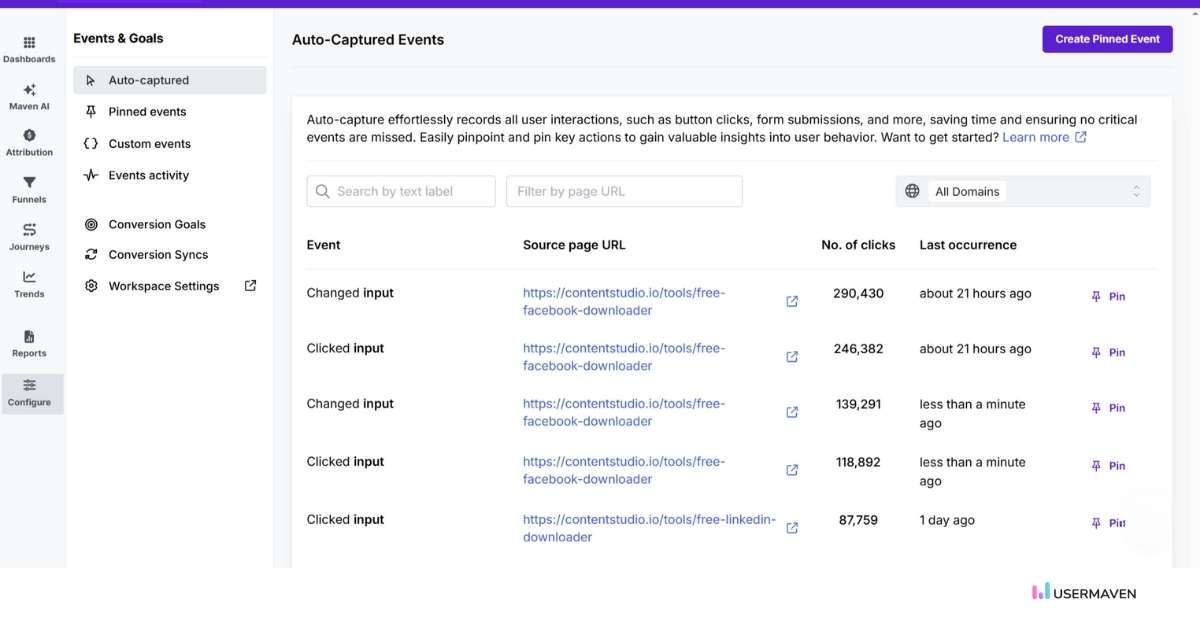This screenshot has height=630, width=1200.
Task: Go to Pinned events
Action: [x=147, y=112]
